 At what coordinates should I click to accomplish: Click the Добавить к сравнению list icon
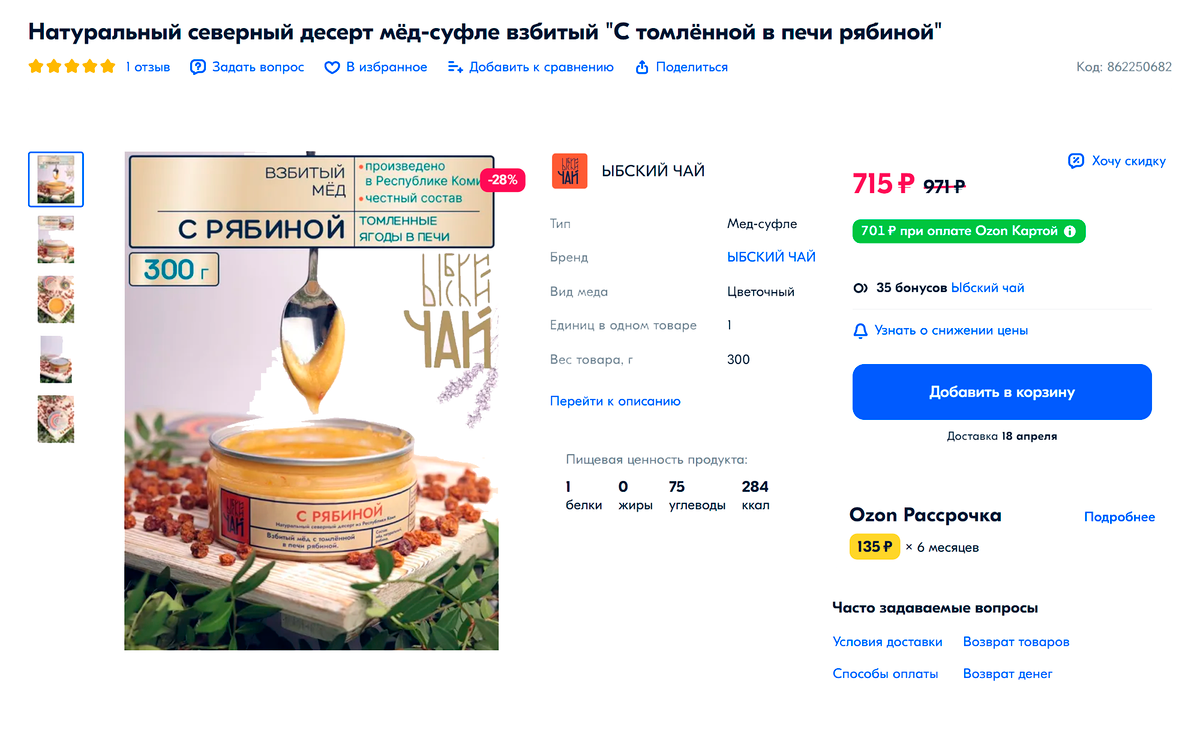click(455, 67)
